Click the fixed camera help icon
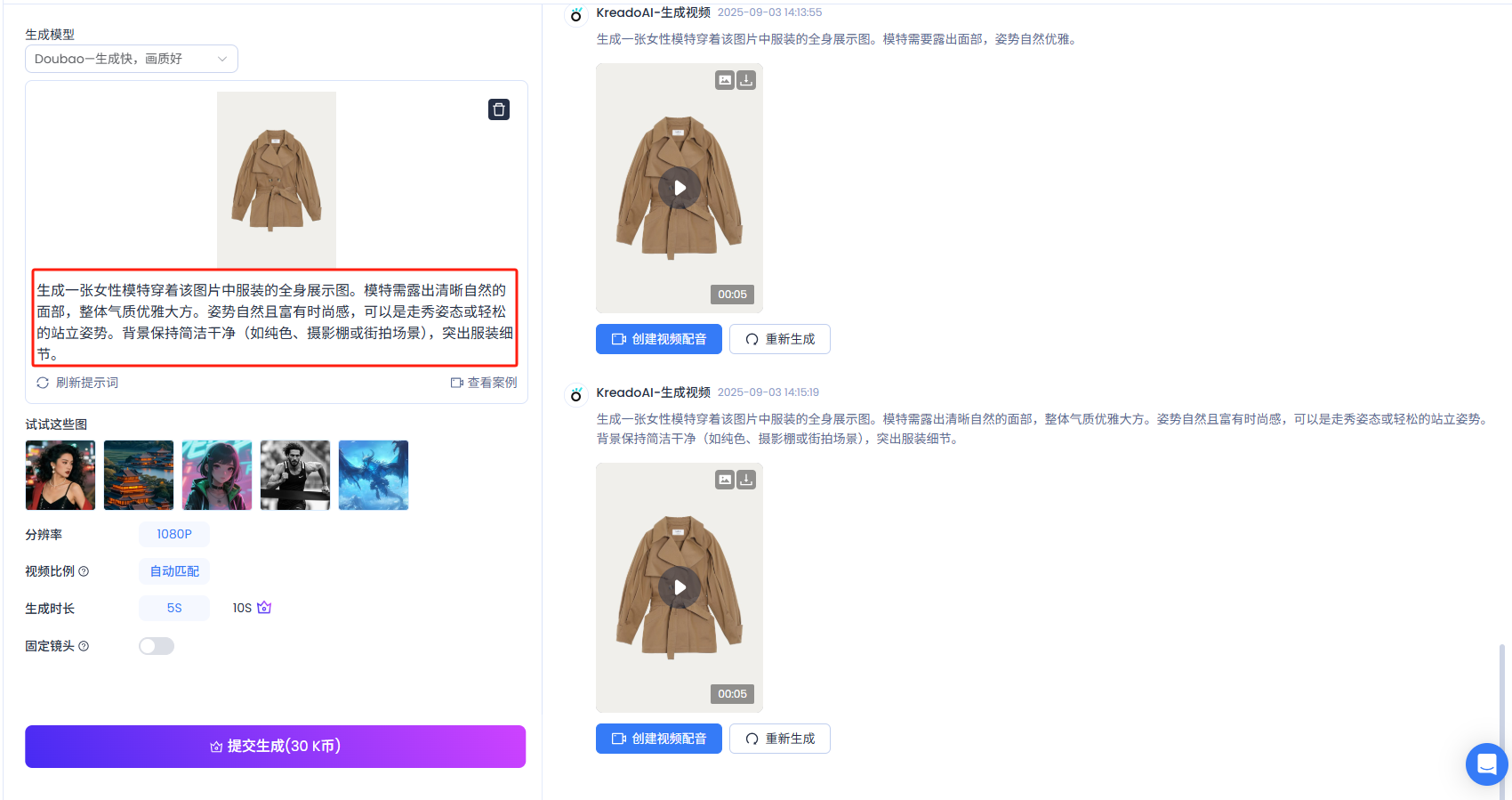 click(x=84, y=646)
